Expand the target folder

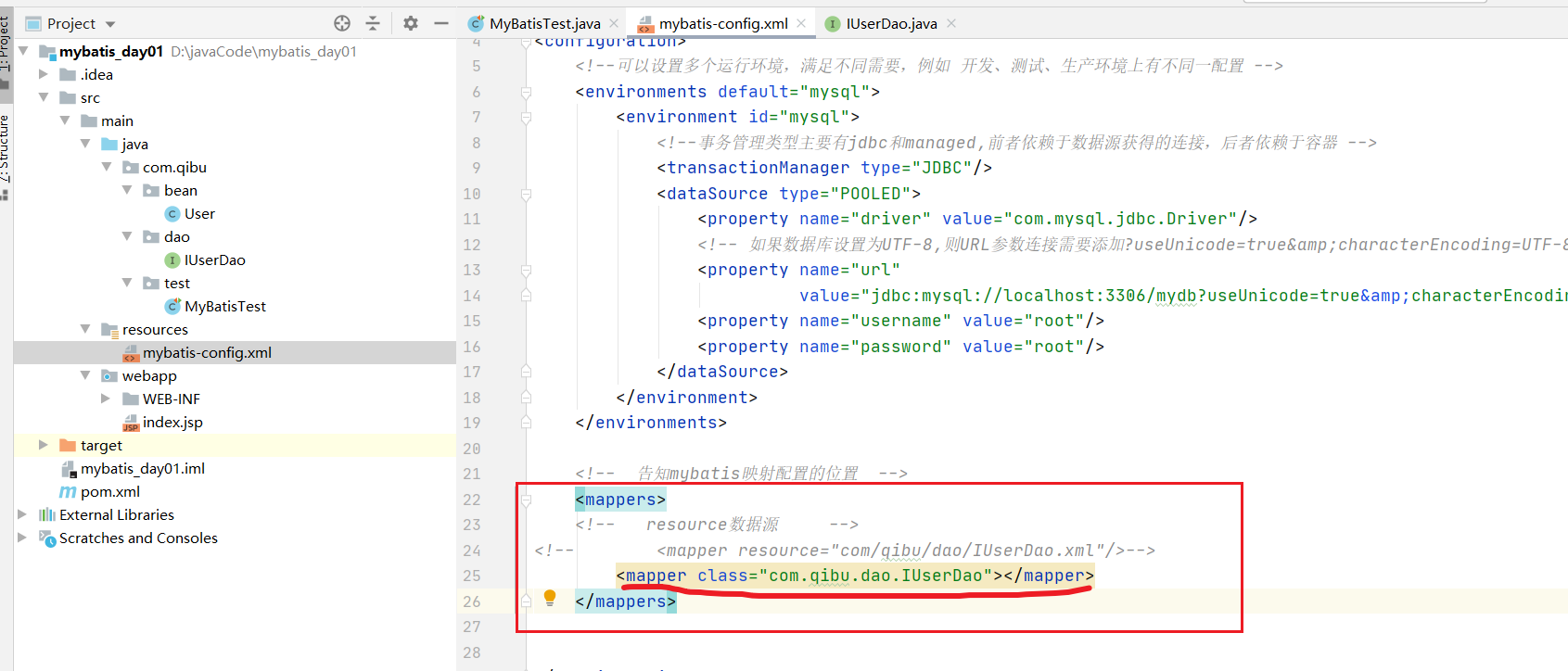pyautogui.click(x=44, y=445)
